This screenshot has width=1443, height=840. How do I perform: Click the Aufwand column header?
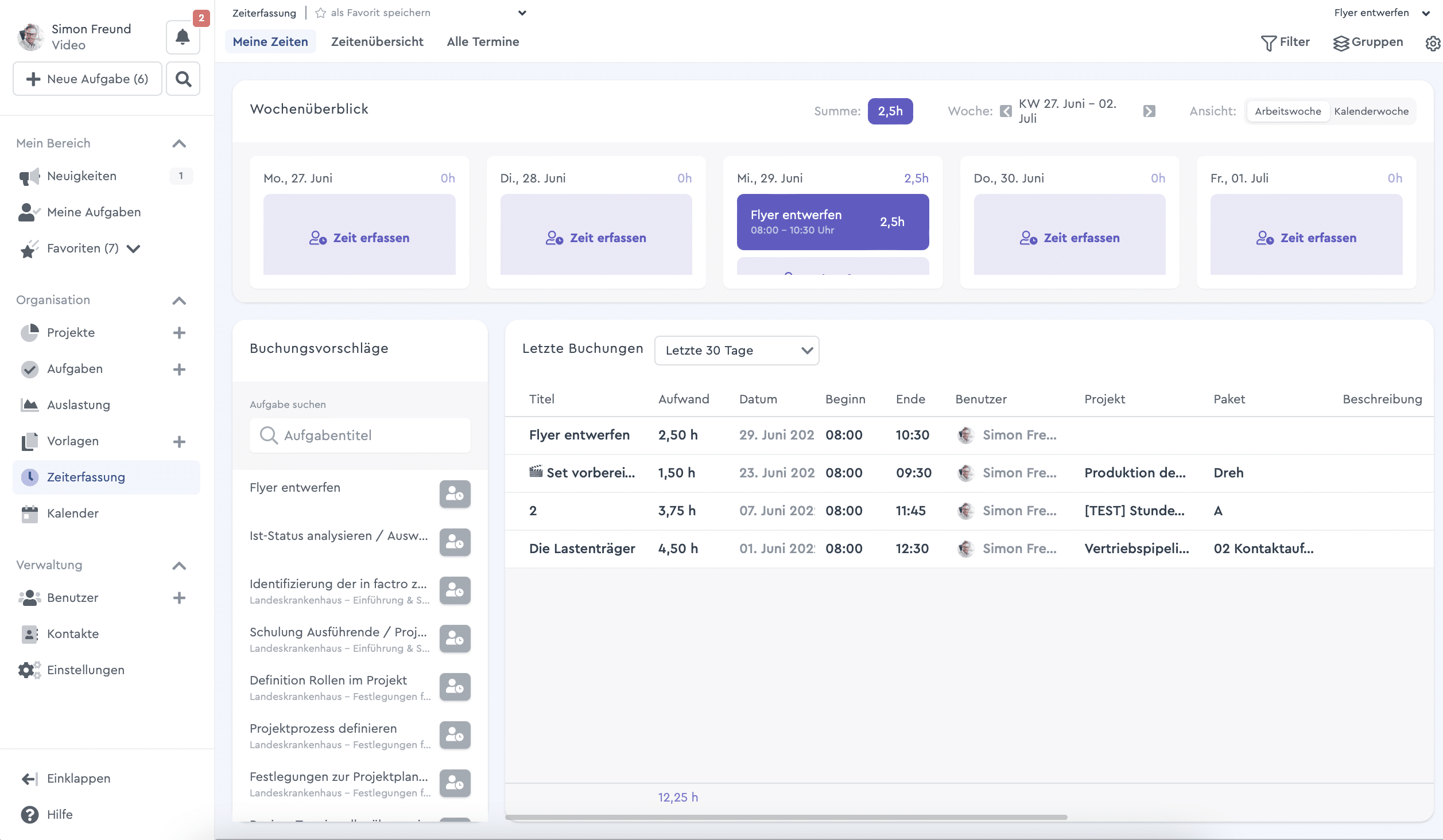click(x=684, y=399)
